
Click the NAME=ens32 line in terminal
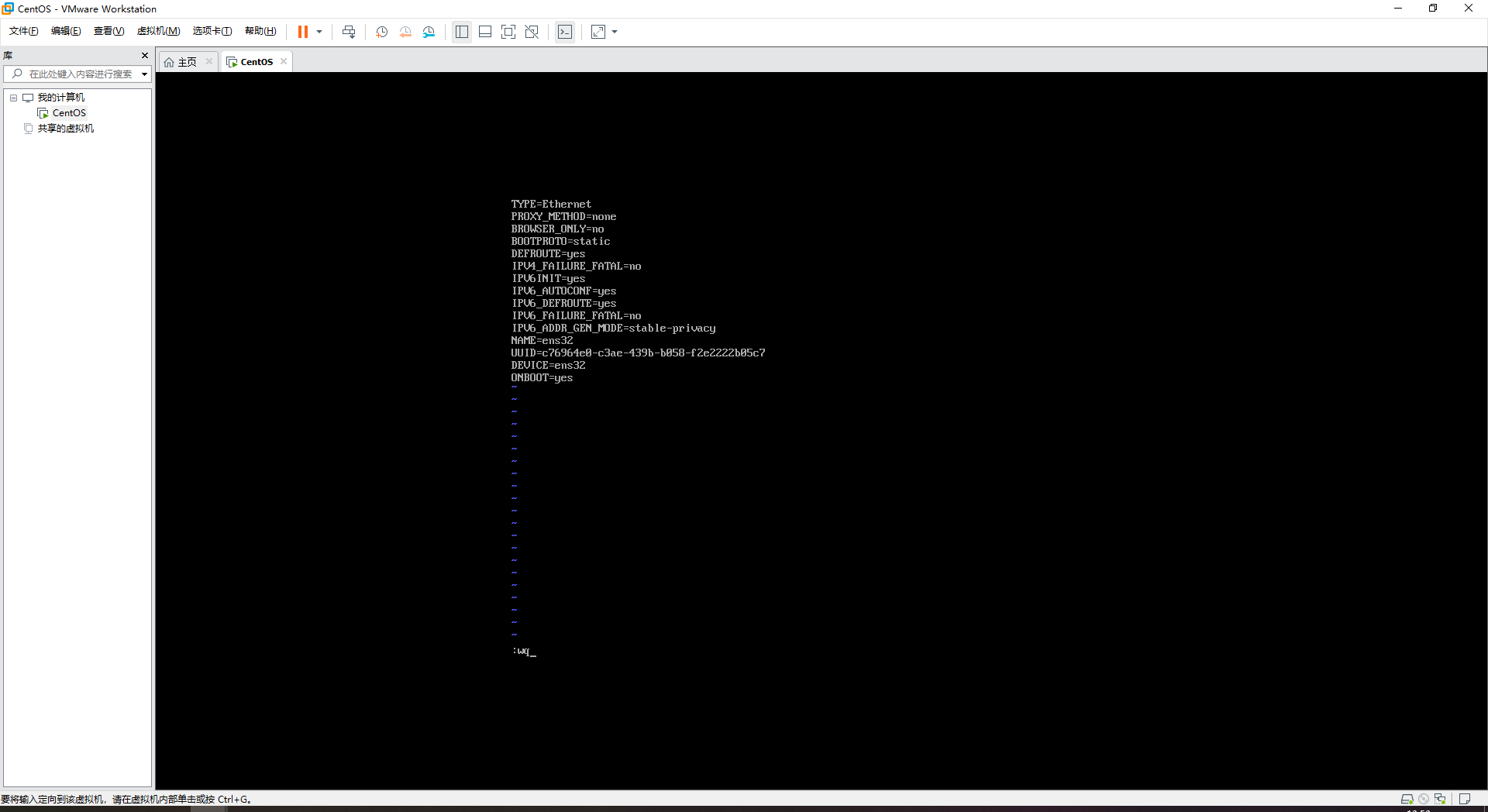(542, 341)
